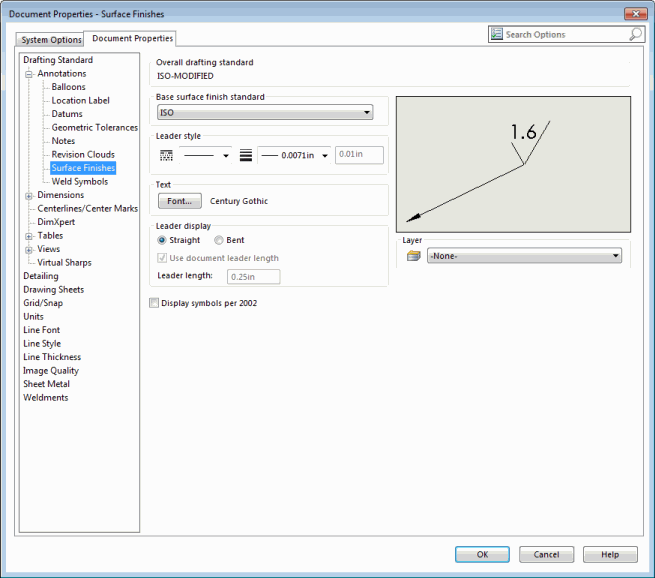
Task: Click the Century Gothic font name
Action: 239,201
